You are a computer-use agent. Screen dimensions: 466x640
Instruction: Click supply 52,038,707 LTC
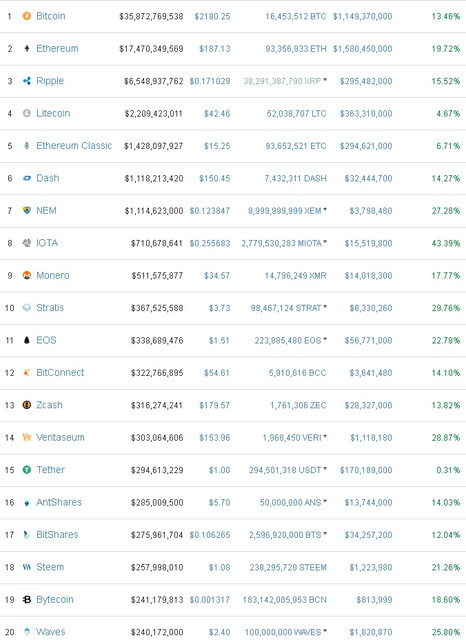pyautogui.click(x=297, y=113)
